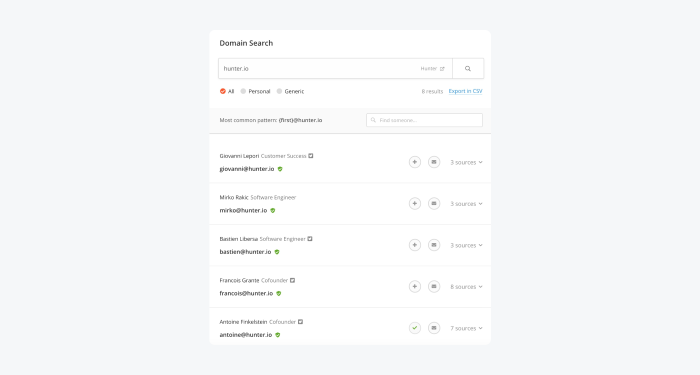Add Giovanni Lepori to leads with plus icon
Screen dimensions: 700x375
(415, 162)
